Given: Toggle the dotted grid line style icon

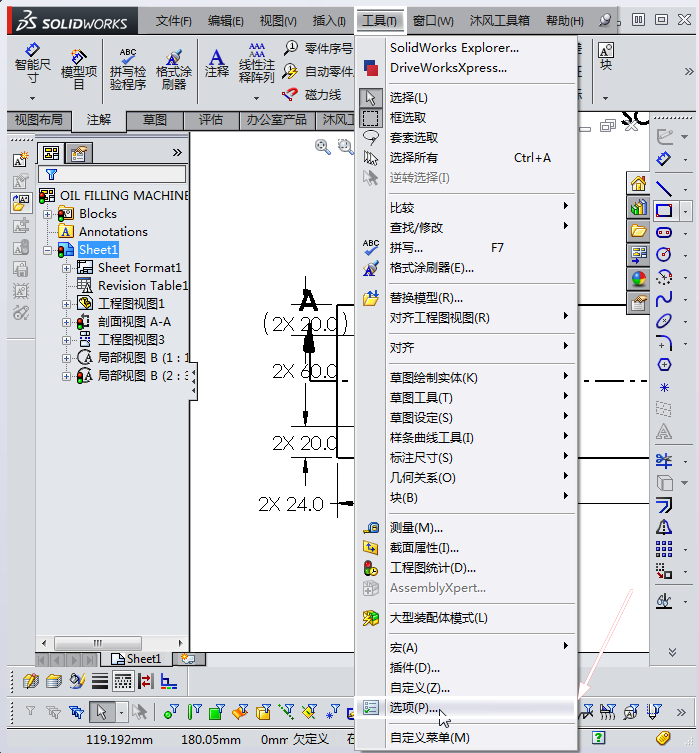Looking at the screenshot, I should pyautogui.click(x=123, y=681).
